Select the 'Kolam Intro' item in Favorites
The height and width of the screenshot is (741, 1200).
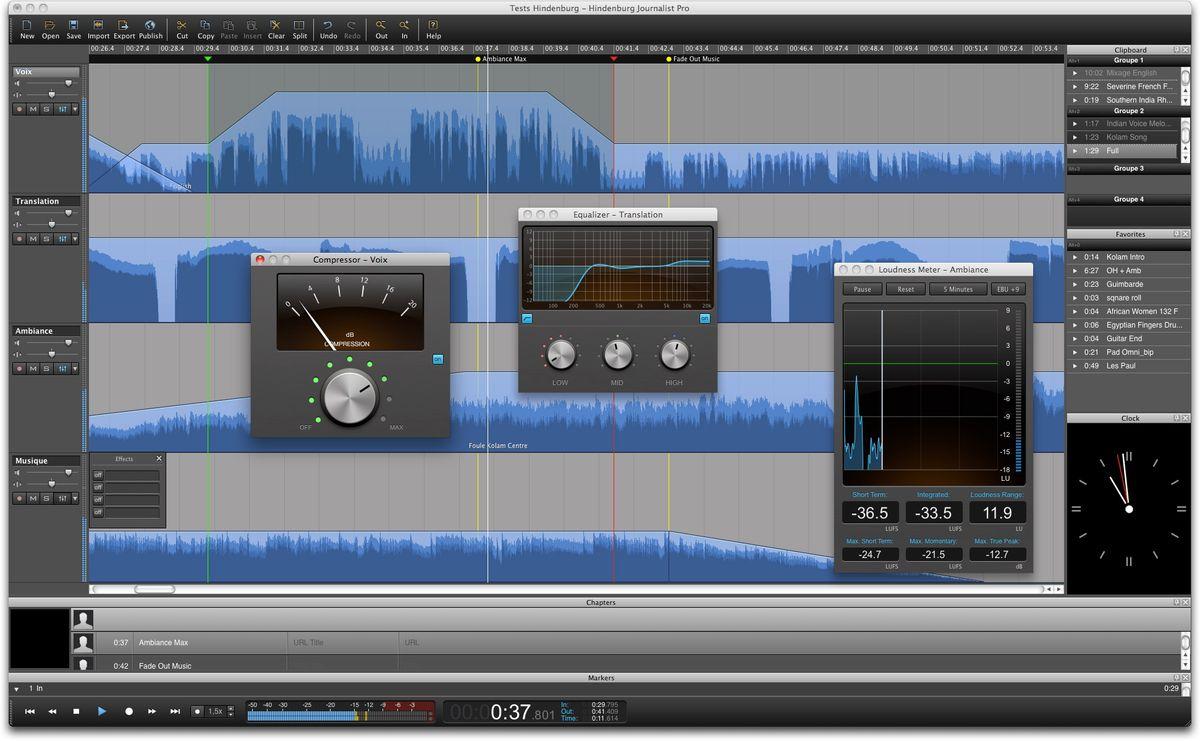pos(1125,257)
